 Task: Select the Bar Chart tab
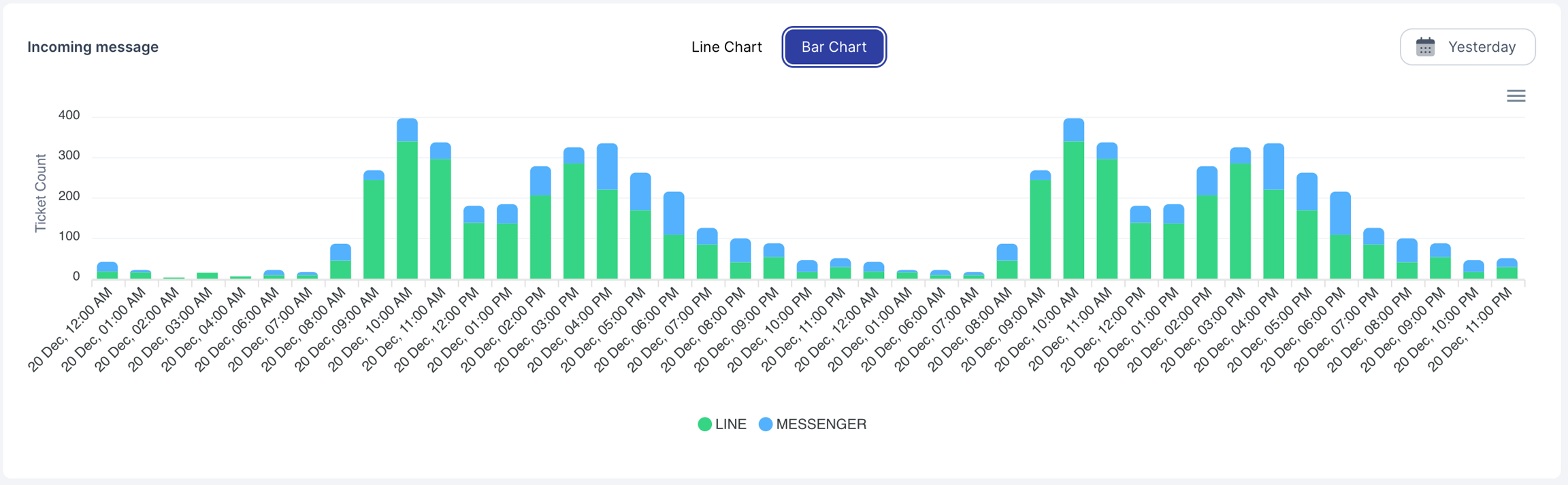834,47
